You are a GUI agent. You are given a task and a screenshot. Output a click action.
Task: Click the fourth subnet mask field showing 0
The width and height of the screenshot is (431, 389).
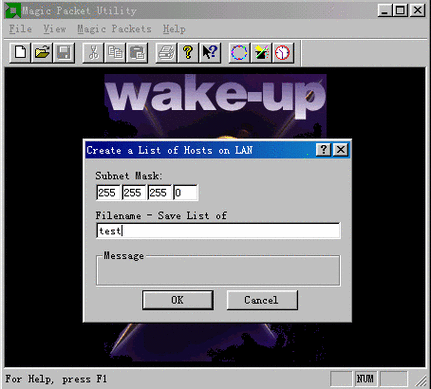coord(186,193)
